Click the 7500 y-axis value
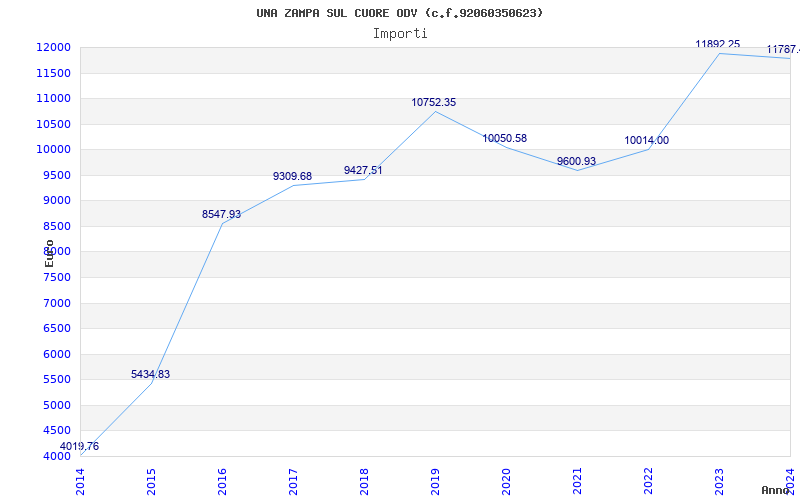 pos(57,278)
